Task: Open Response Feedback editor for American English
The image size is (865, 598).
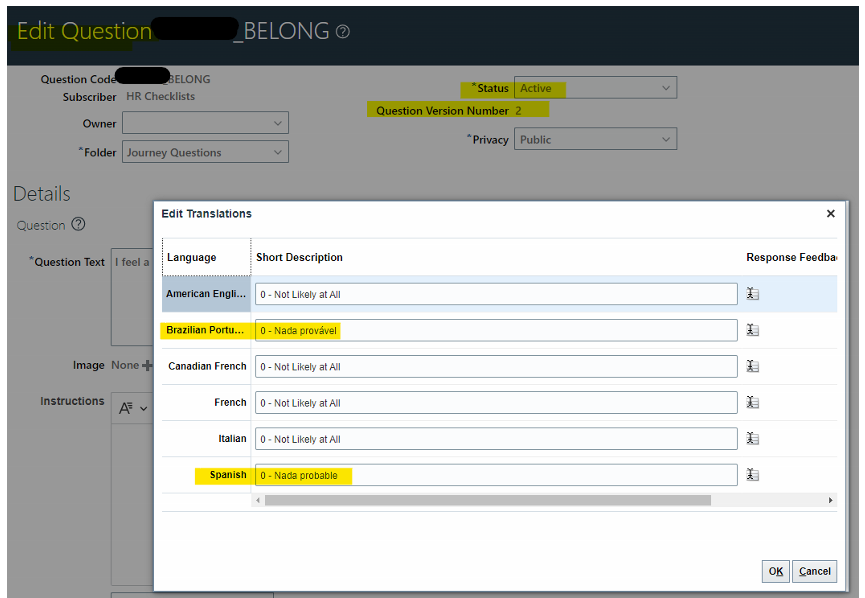Action: click(753, 293)
